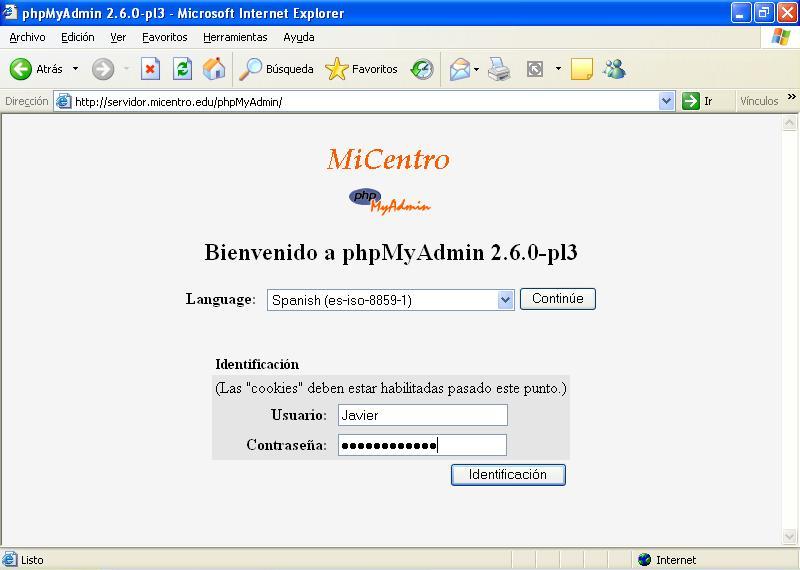
Task: Click the Contraseña password field
Action: pos(422,445)
